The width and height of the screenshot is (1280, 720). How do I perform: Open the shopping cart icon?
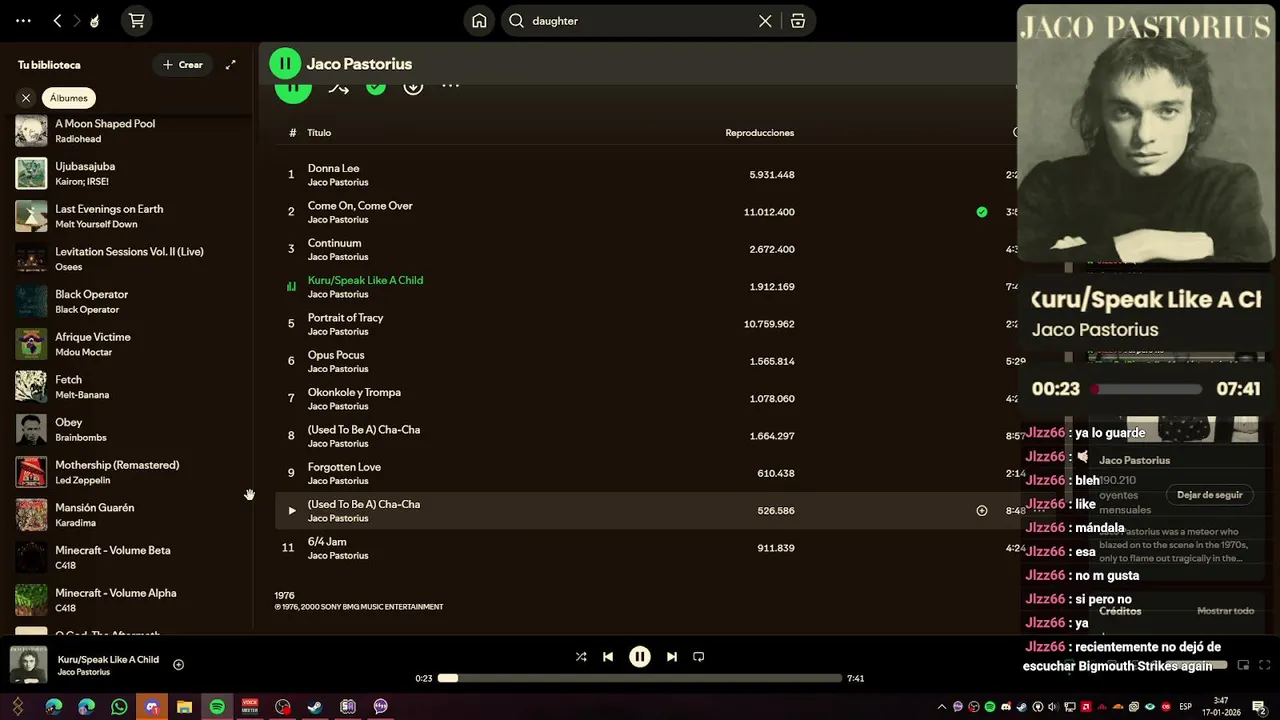click(137, 21)
